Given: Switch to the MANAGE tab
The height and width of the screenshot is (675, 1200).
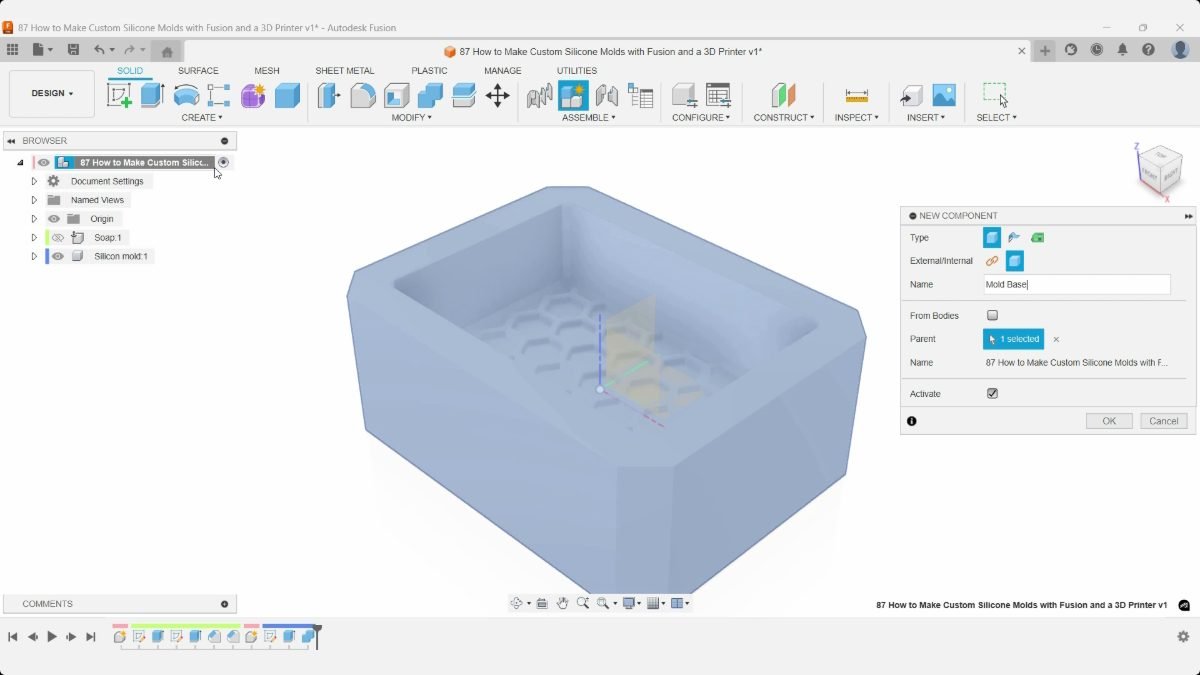Looking at the screenshot, I should coord(503,71).
